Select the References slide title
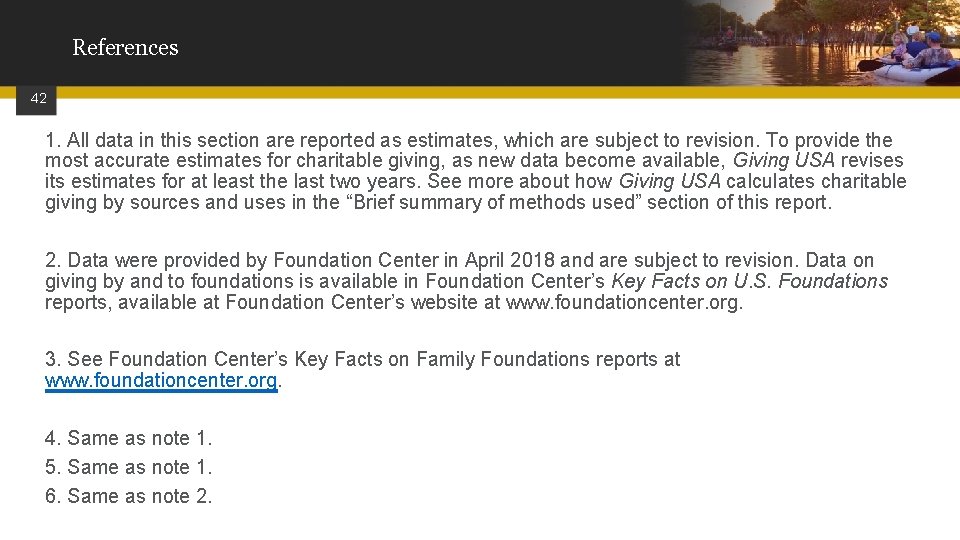 pos(125,47)
